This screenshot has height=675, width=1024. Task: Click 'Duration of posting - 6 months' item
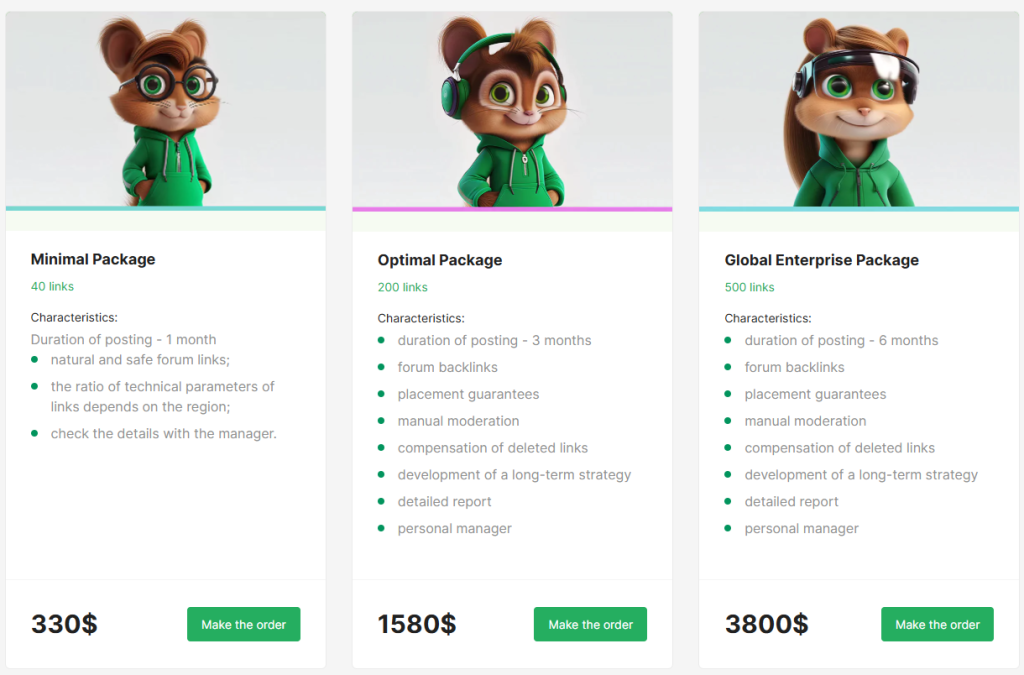841,340
